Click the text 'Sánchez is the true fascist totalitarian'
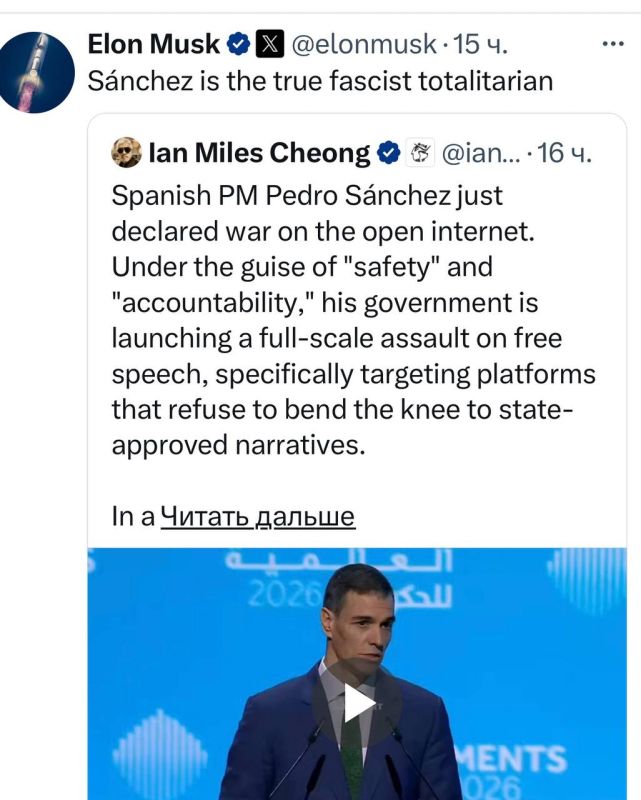 (320, 81)
